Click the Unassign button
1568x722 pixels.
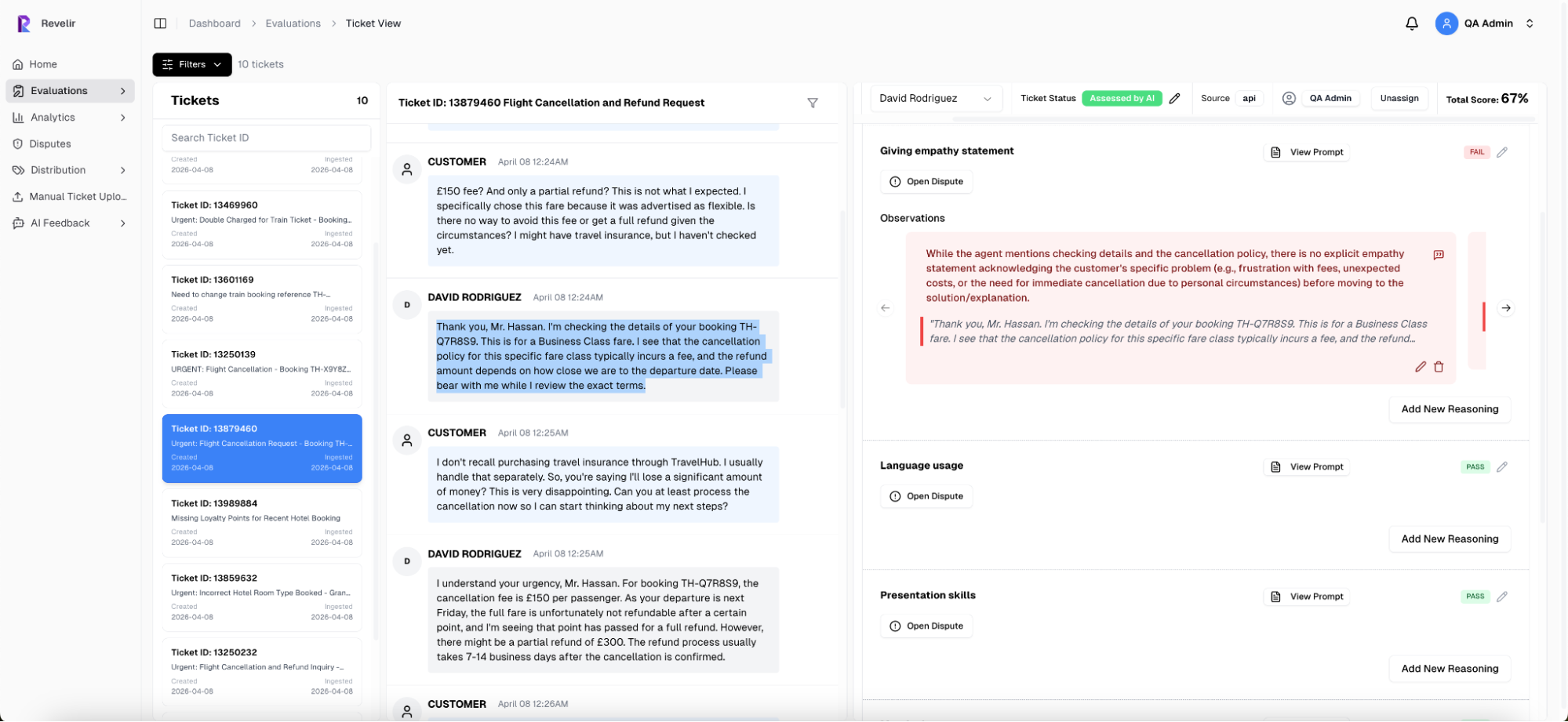[1399, 99]
